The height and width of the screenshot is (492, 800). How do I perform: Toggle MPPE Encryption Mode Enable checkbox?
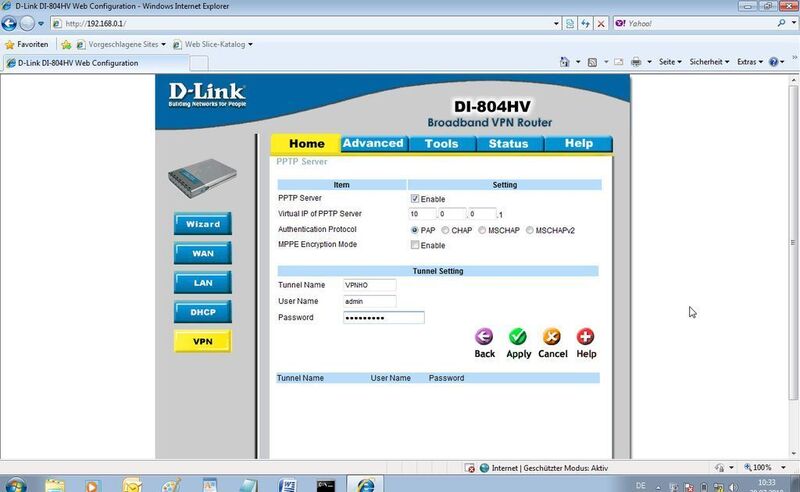click(415, 244)
